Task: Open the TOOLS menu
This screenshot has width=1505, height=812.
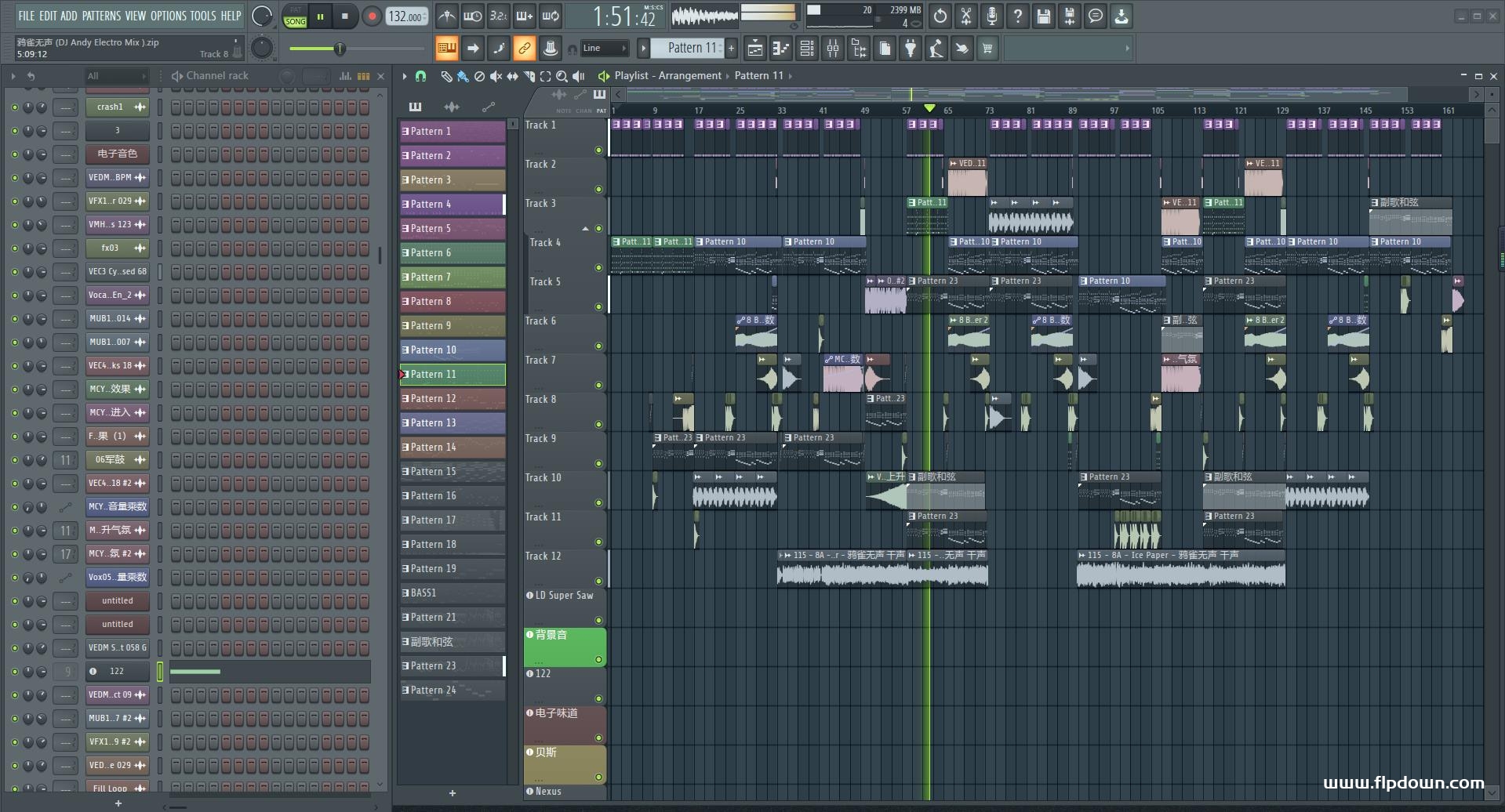Action: (x=203, y=16)
